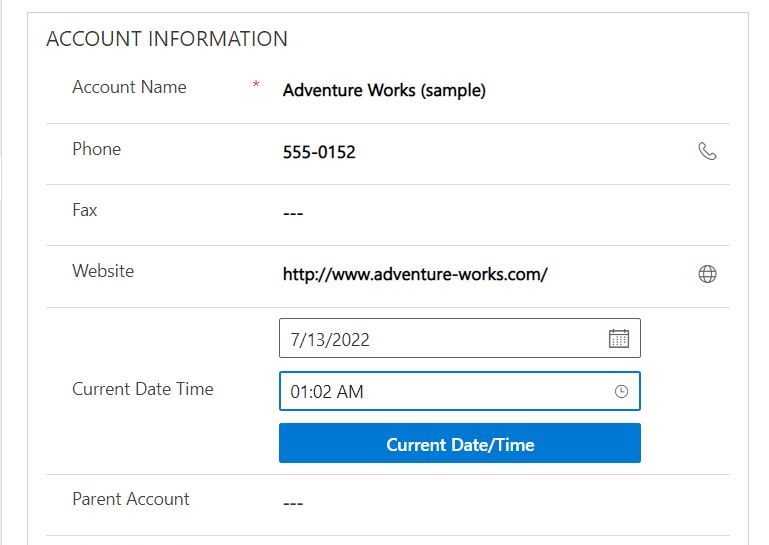Screen dimensions: 769x545
Task: Click the empty Parent Account lookup field
Action: [293, 503]
